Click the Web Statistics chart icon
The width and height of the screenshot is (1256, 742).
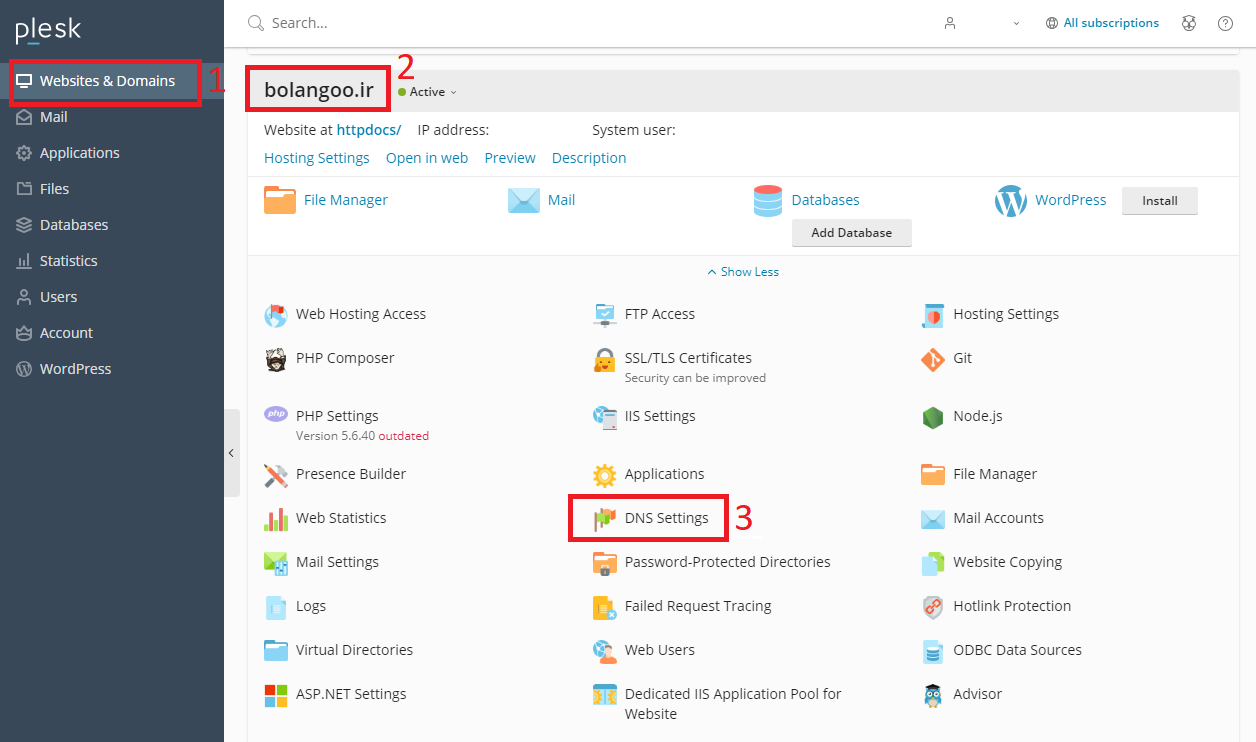(x=276, y=519)
